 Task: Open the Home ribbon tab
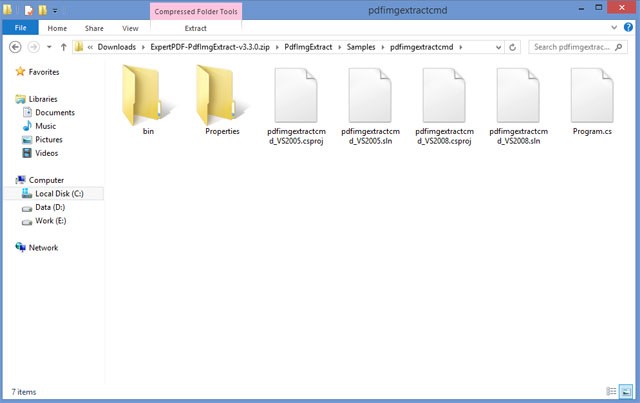[57, 28]
